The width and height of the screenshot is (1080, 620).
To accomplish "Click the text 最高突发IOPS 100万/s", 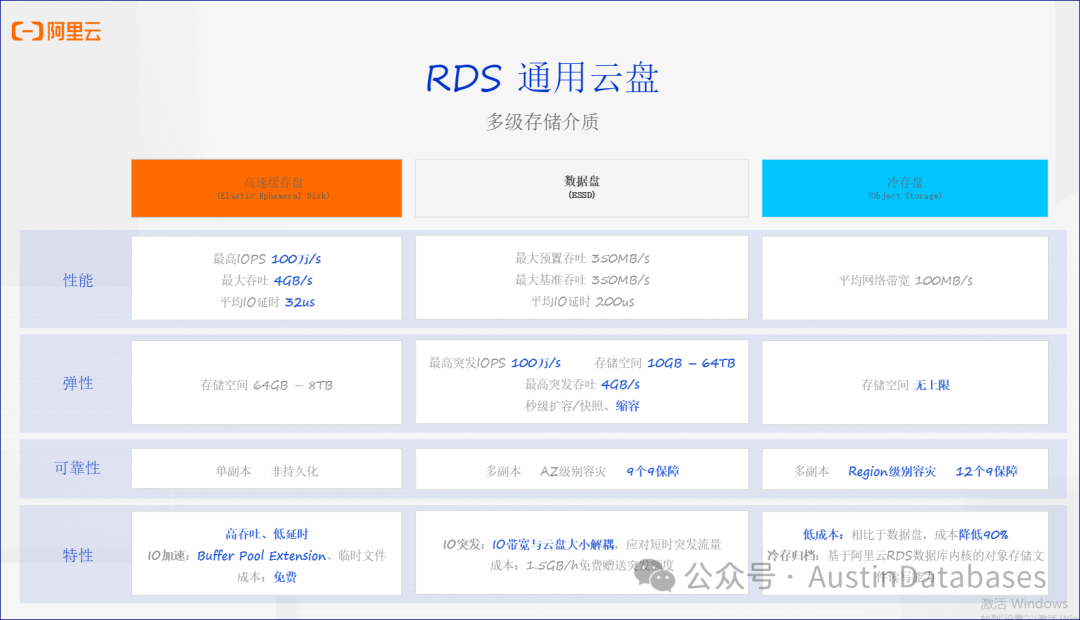I will pyautogui.click(x=495, y=362).
